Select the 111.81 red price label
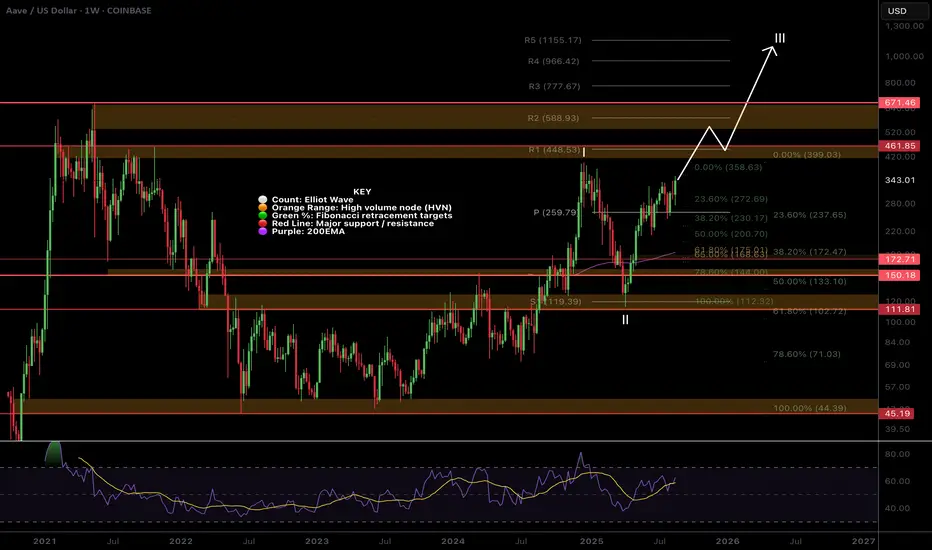Image resolution: width=932 pixels, height=550 pixels. [899, 309]
